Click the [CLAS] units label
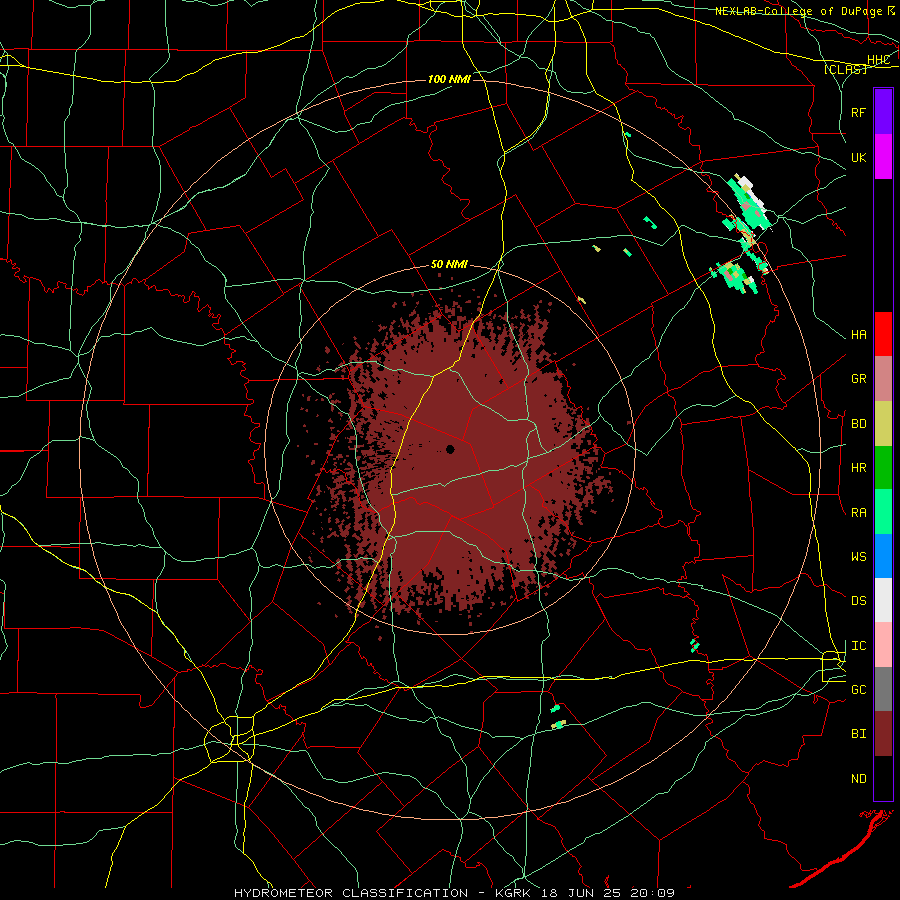 pyautogui.click(x=845, y=69)
